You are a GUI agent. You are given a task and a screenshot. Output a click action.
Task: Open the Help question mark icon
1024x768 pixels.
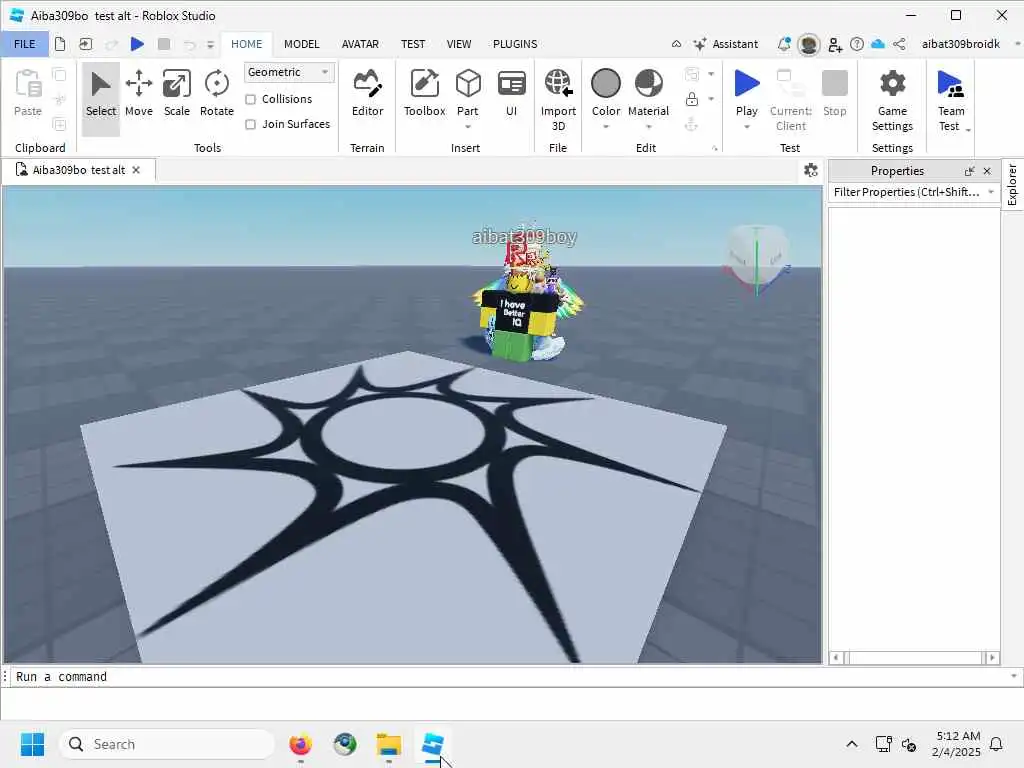click(x=857, y=44)
